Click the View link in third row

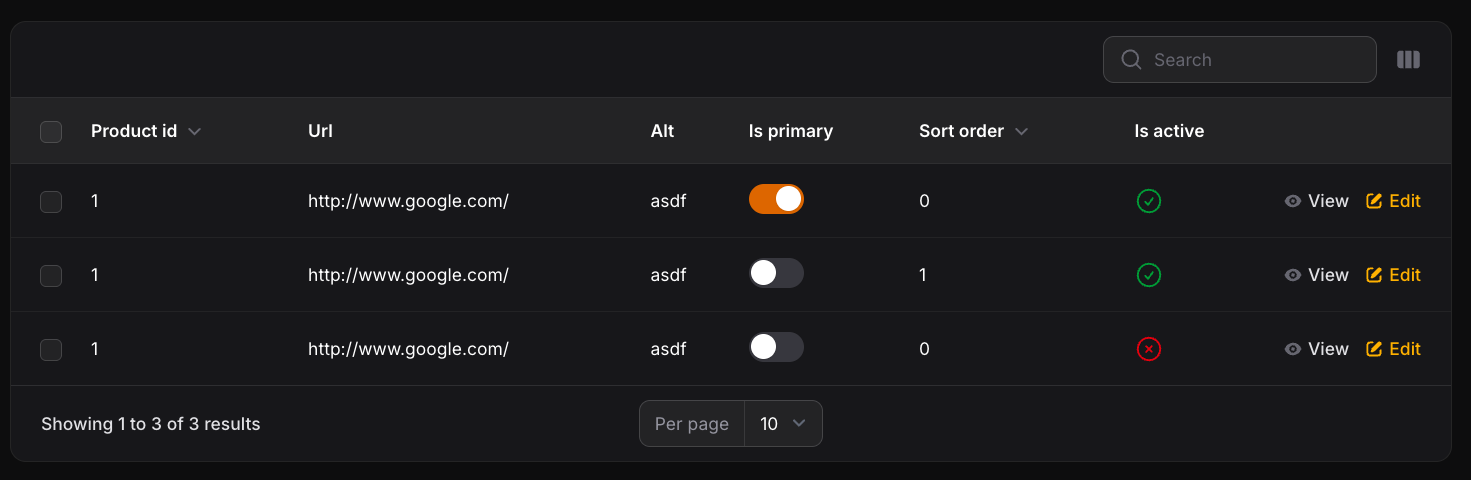tap(1317, 349)
